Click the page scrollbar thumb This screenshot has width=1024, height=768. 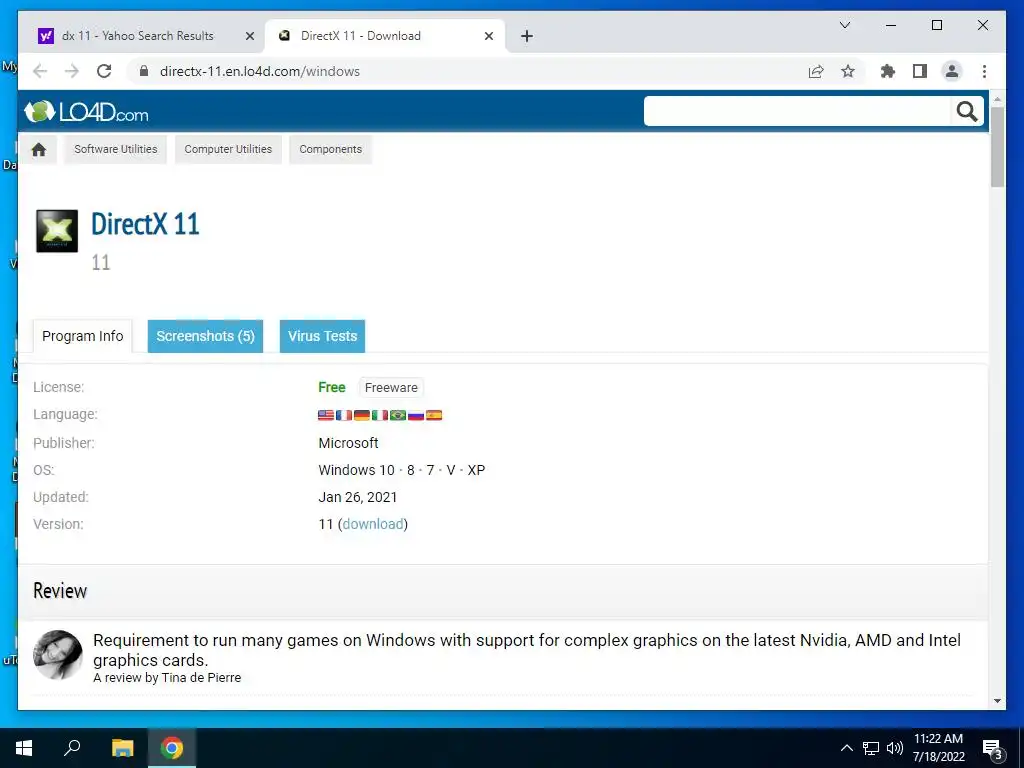tap(997, 147)
